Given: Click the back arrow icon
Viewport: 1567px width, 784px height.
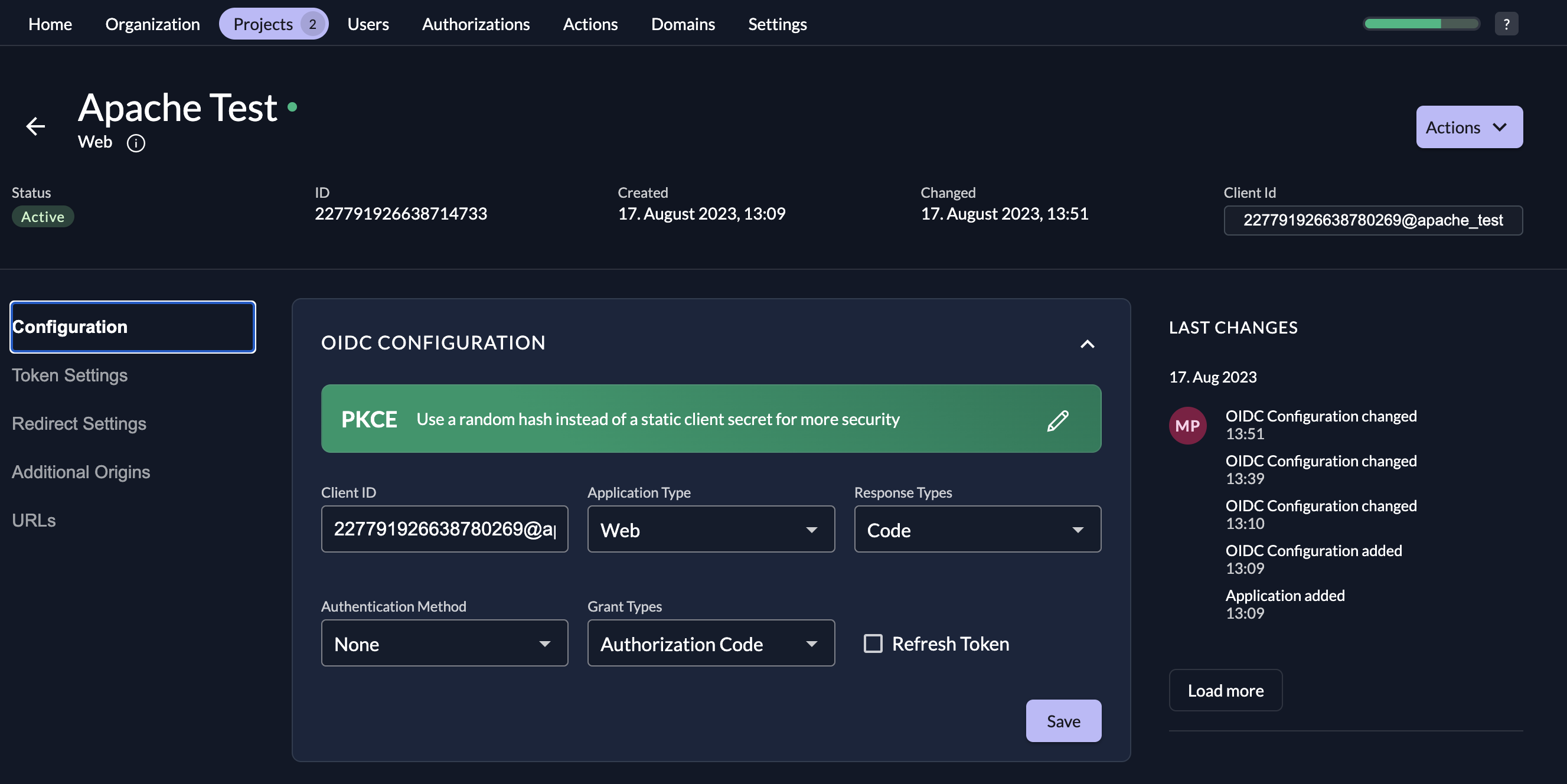Looking at the screenshot, I should tap(36, 126).
